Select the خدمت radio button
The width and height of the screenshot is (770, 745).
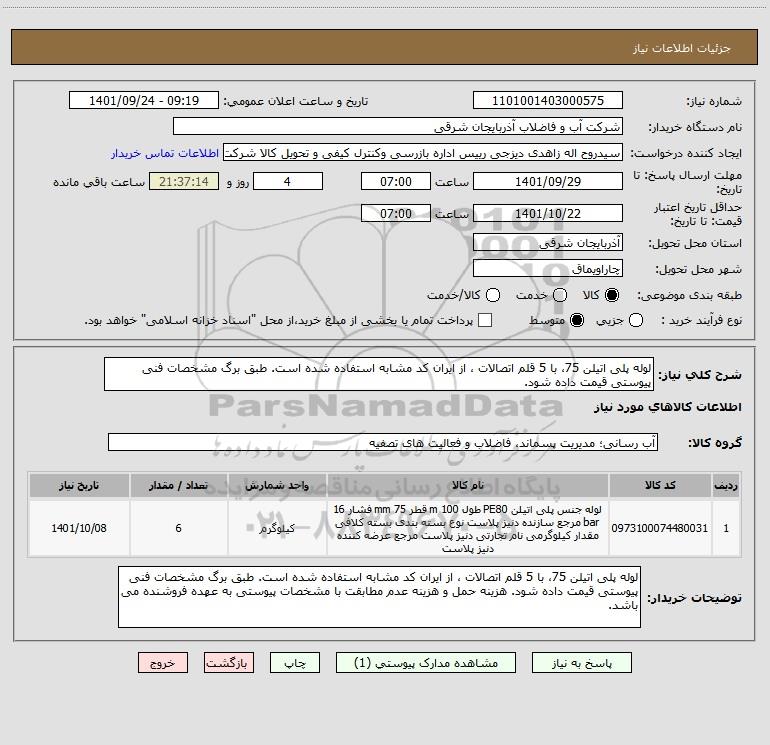pyautogui.click(x=560, y=295)
